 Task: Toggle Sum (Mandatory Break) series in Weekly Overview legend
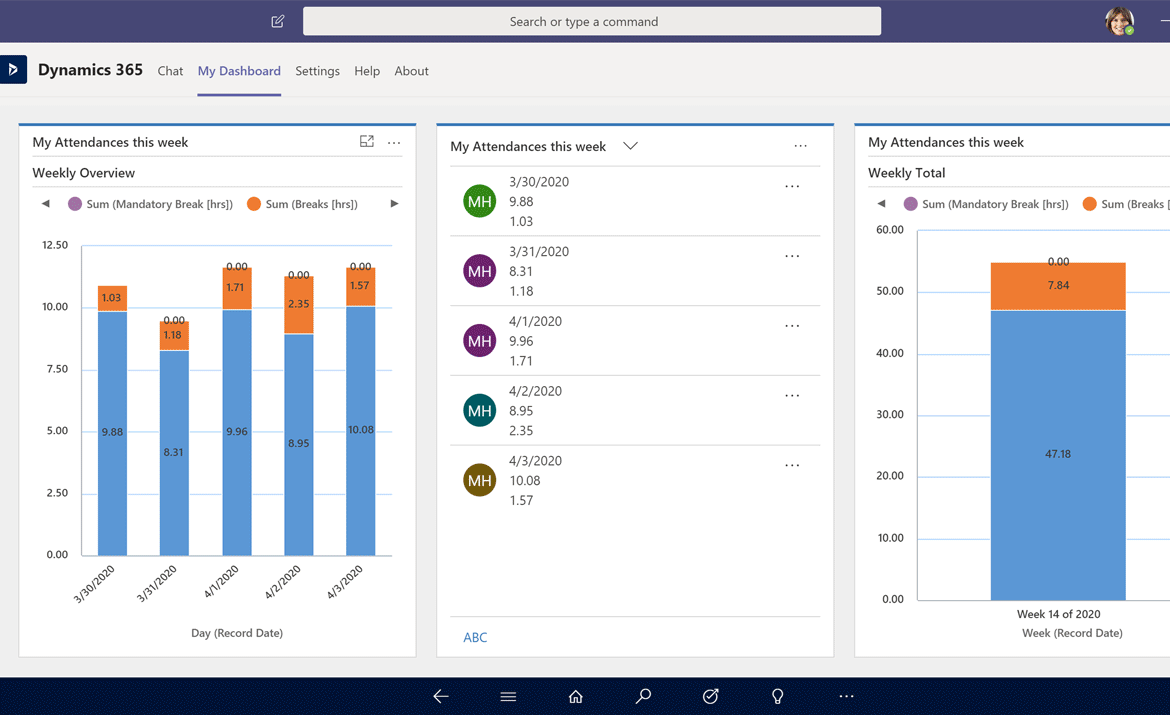pos(150,204)
